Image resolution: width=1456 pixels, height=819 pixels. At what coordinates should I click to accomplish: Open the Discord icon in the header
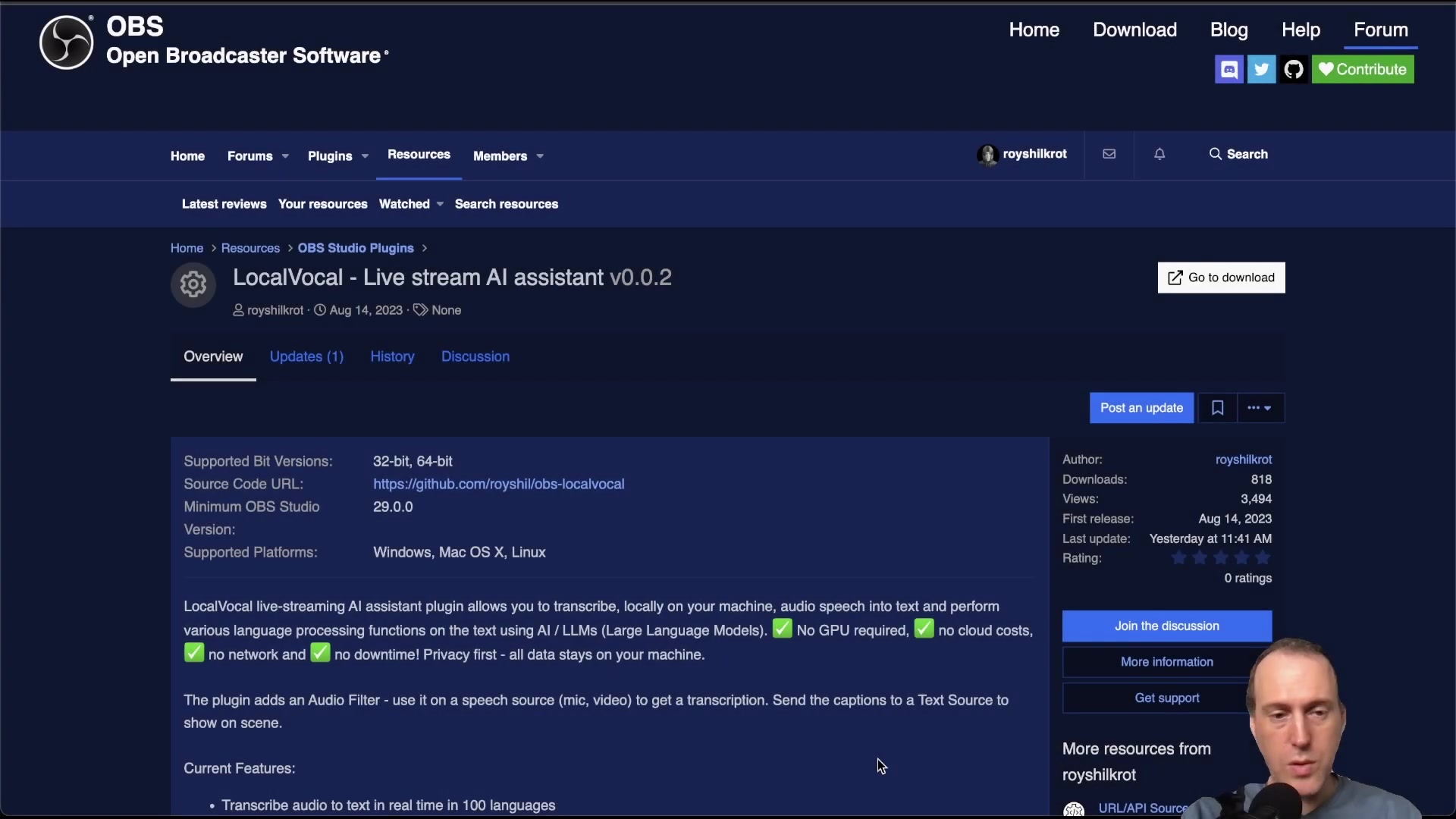point(1229,69)
